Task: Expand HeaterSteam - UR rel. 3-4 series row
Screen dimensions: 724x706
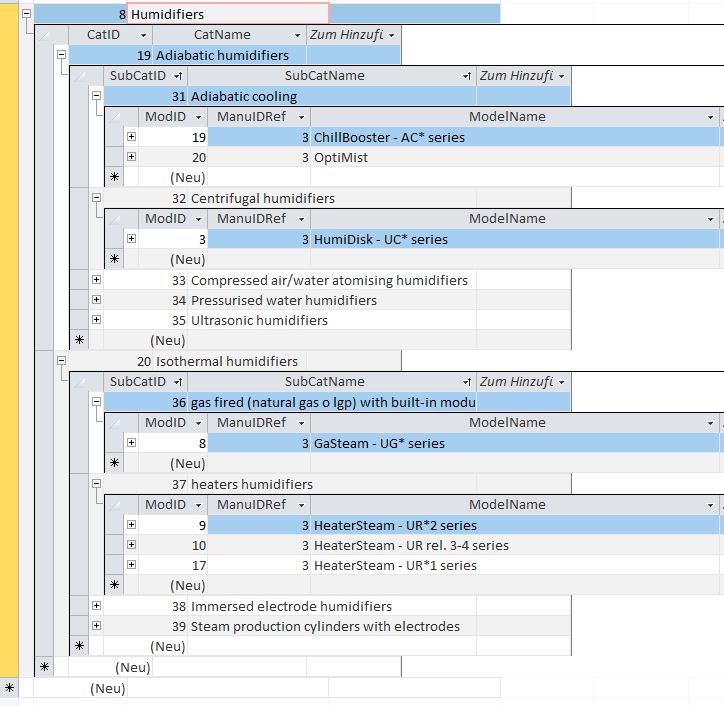Action: coord(132,545)
